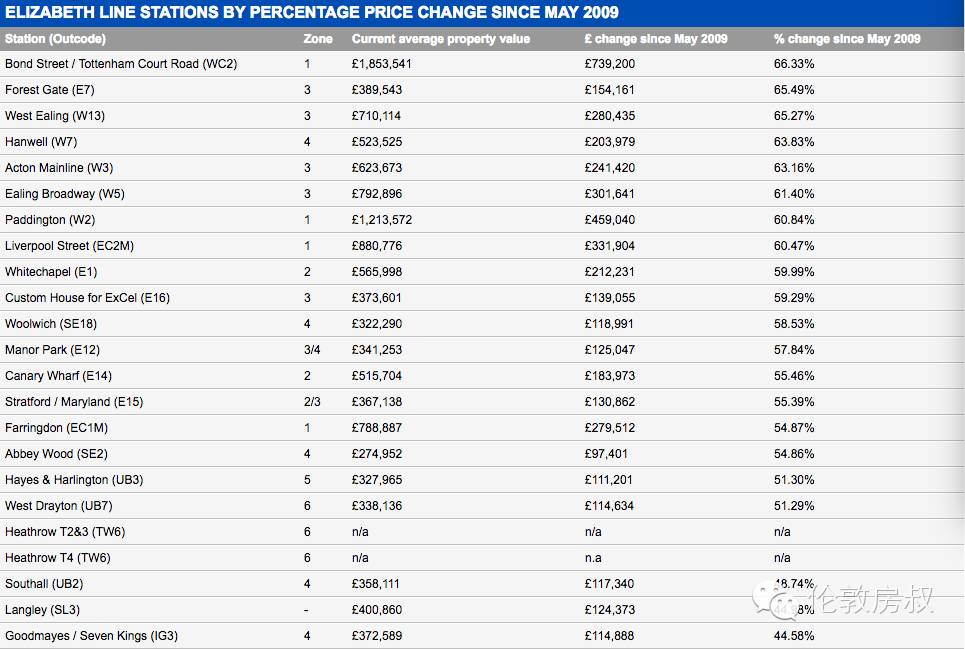
Task: Select 'Liverpool Street (EC2M)' station
Action: [70, 246]
